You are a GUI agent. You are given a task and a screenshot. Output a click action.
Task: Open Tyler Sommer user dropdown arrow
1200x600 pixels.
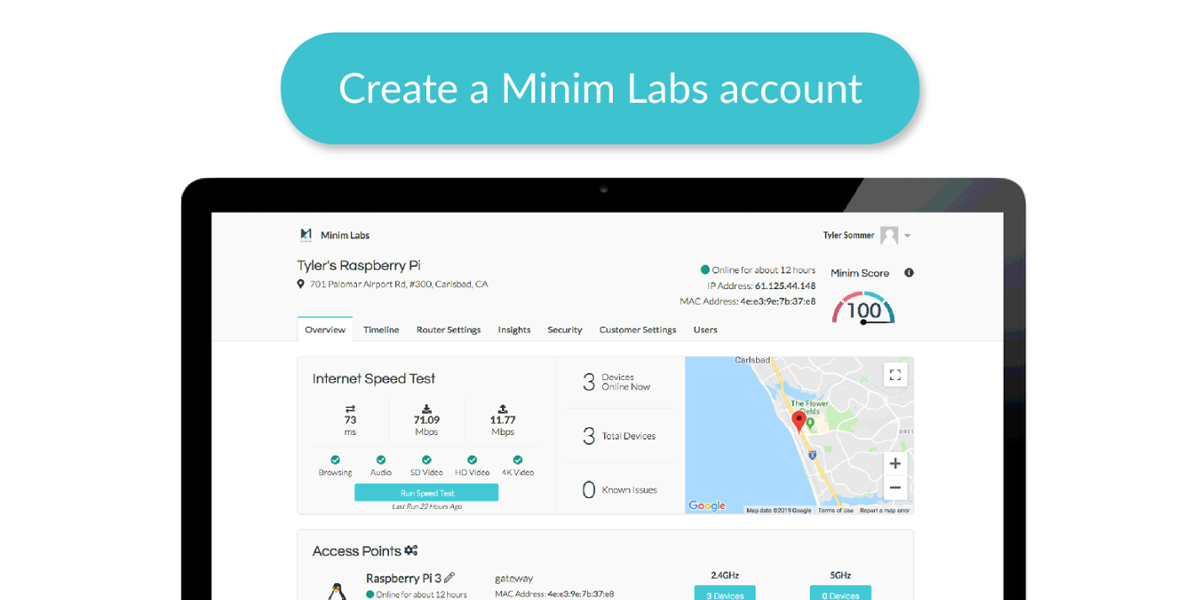tap(908, 236)
